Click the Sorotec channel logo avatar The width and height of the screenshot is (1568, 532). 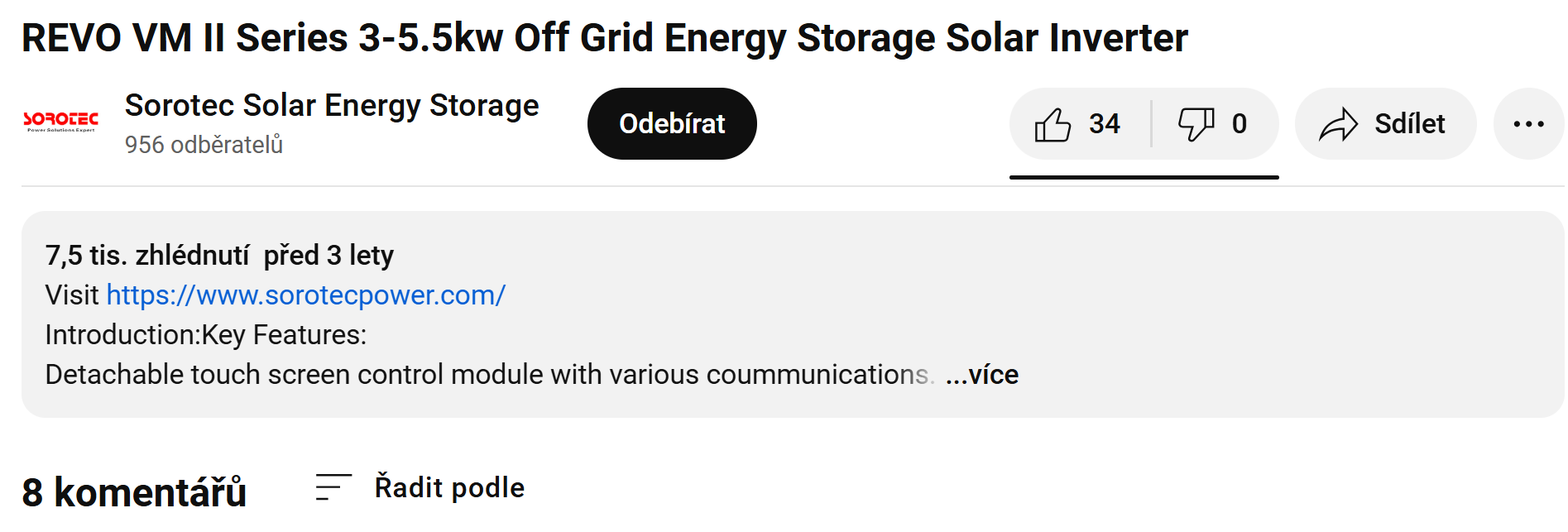click(60, 122)
